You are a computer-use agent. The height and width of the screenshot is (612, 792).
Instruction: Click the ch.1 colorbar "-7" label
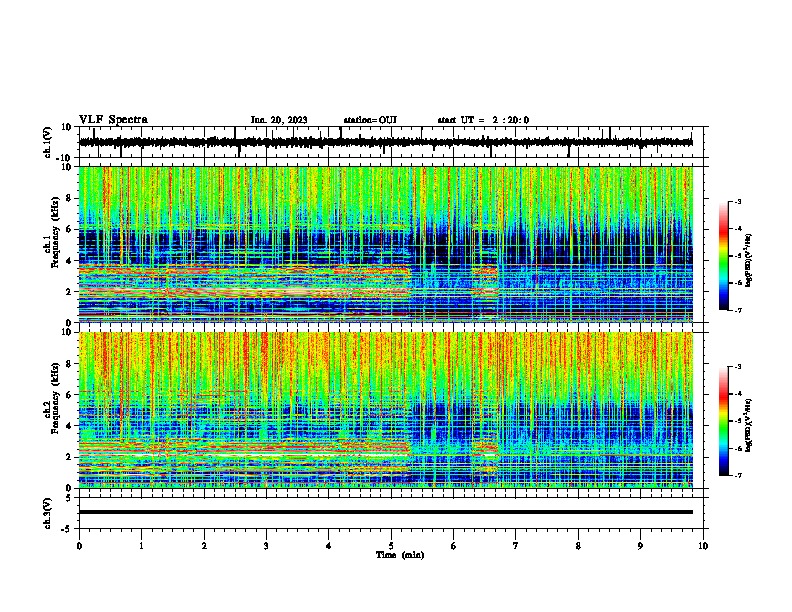click(737, 310)
